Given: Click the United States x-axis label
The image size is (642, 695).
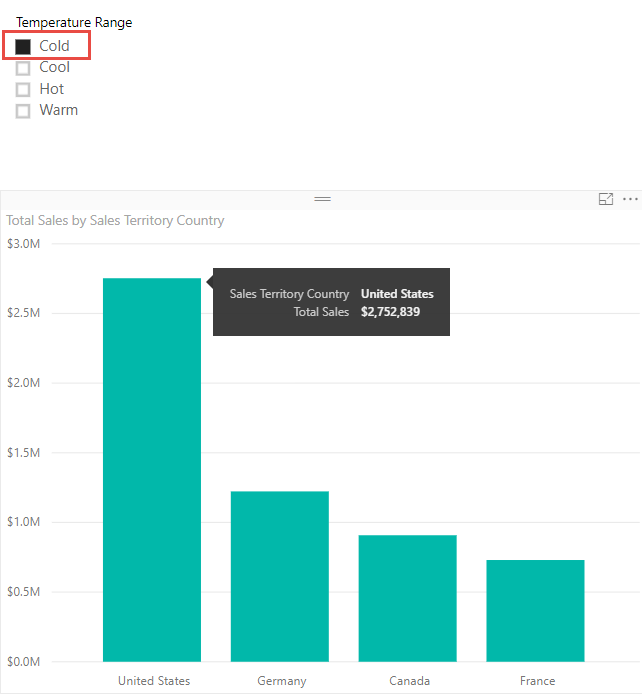Looking at the screenshot, I should pos(153,681).
